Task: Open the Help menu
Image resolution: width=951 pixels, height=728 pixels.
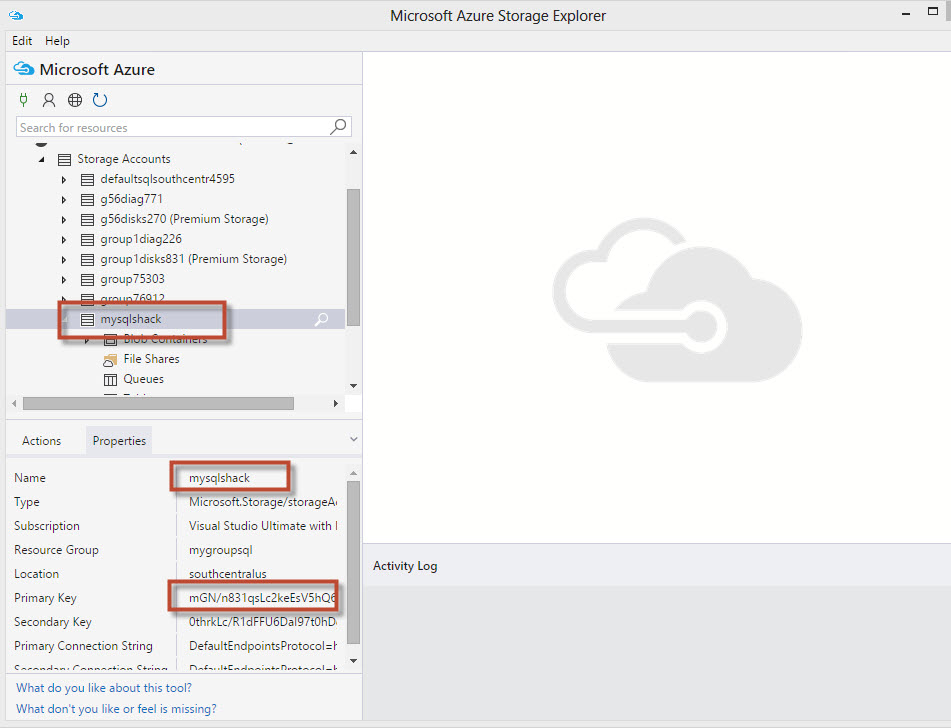Action: tap(57, 41)
